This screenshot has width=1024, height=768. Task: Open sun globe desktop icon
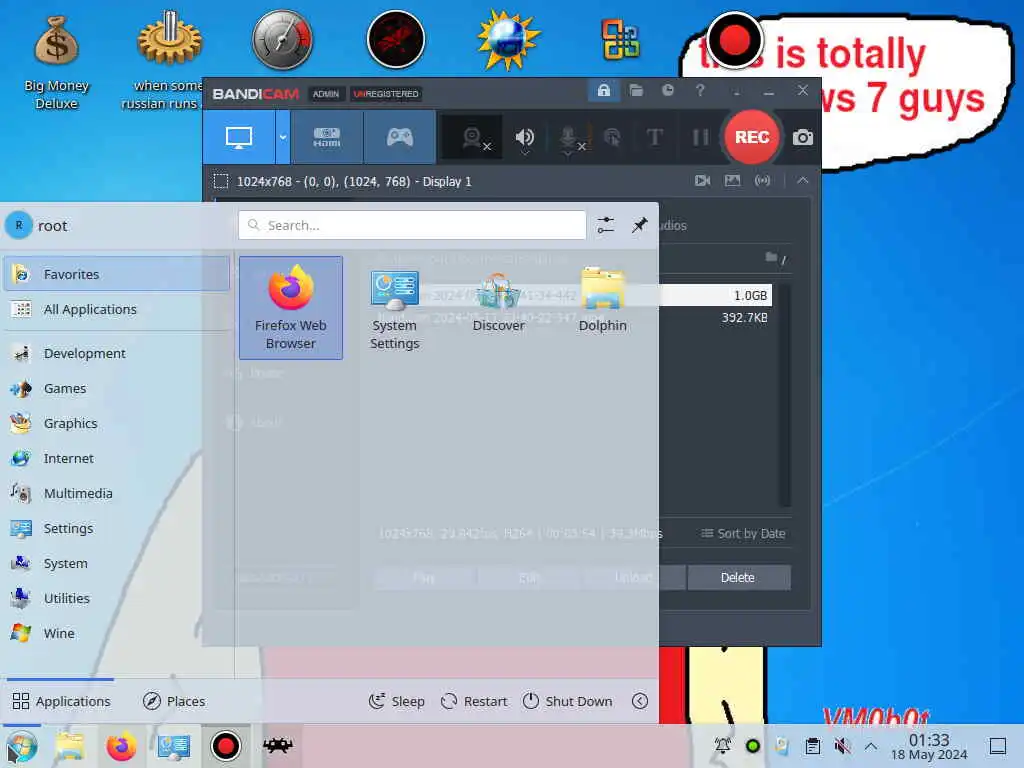(x=508, y=39)
